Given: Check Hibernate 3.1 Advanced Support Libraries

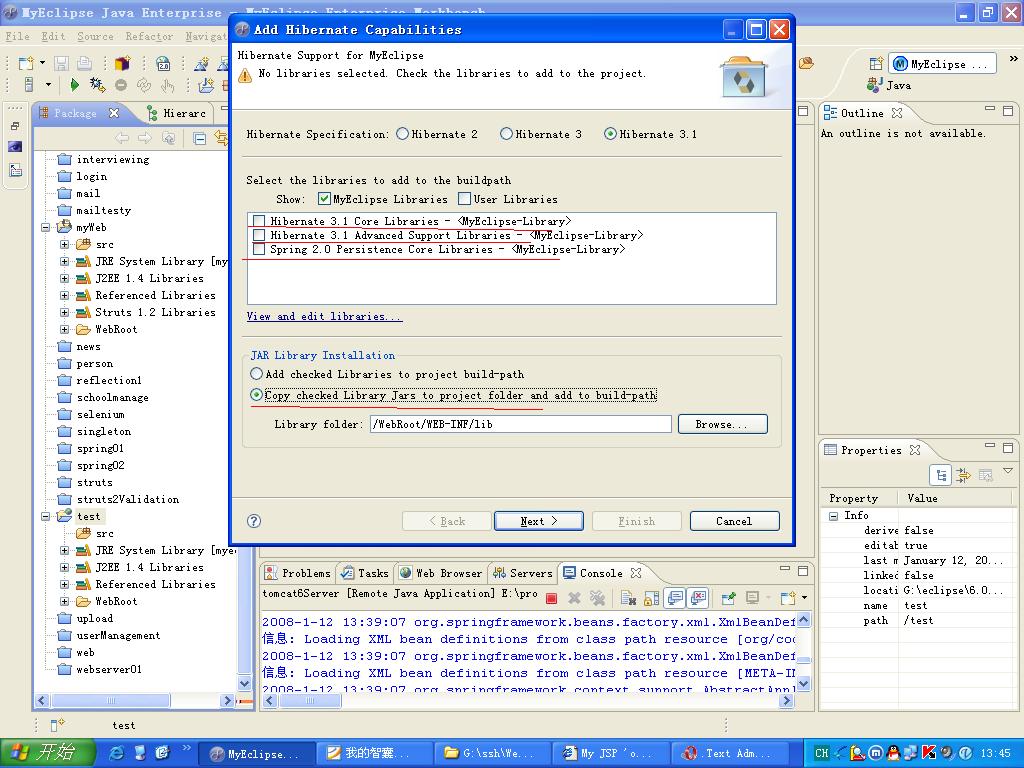Looking at the screenshot, I should (x=259, y=235).
